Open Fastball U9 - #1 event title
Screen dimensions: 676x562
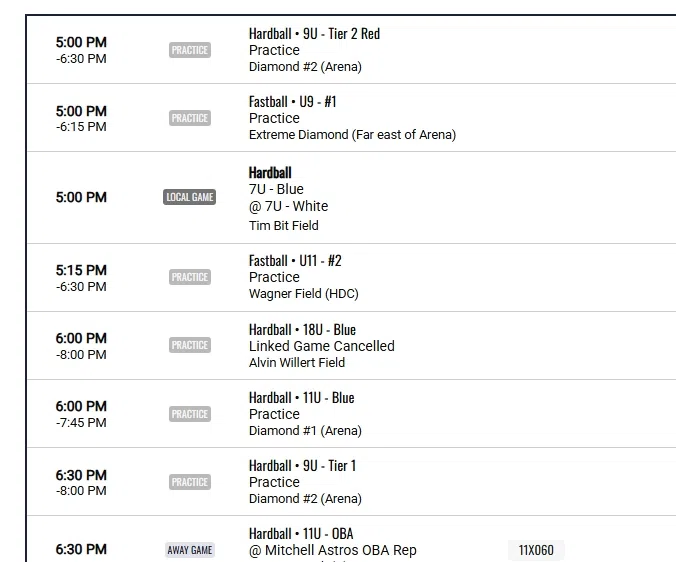(x=292, y=102)
